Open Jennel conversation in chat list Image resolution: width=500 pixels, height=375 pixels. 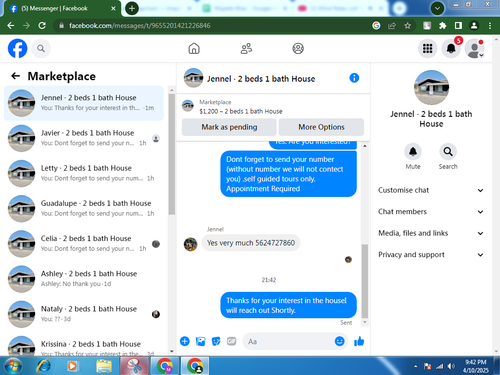click(84, 103)
